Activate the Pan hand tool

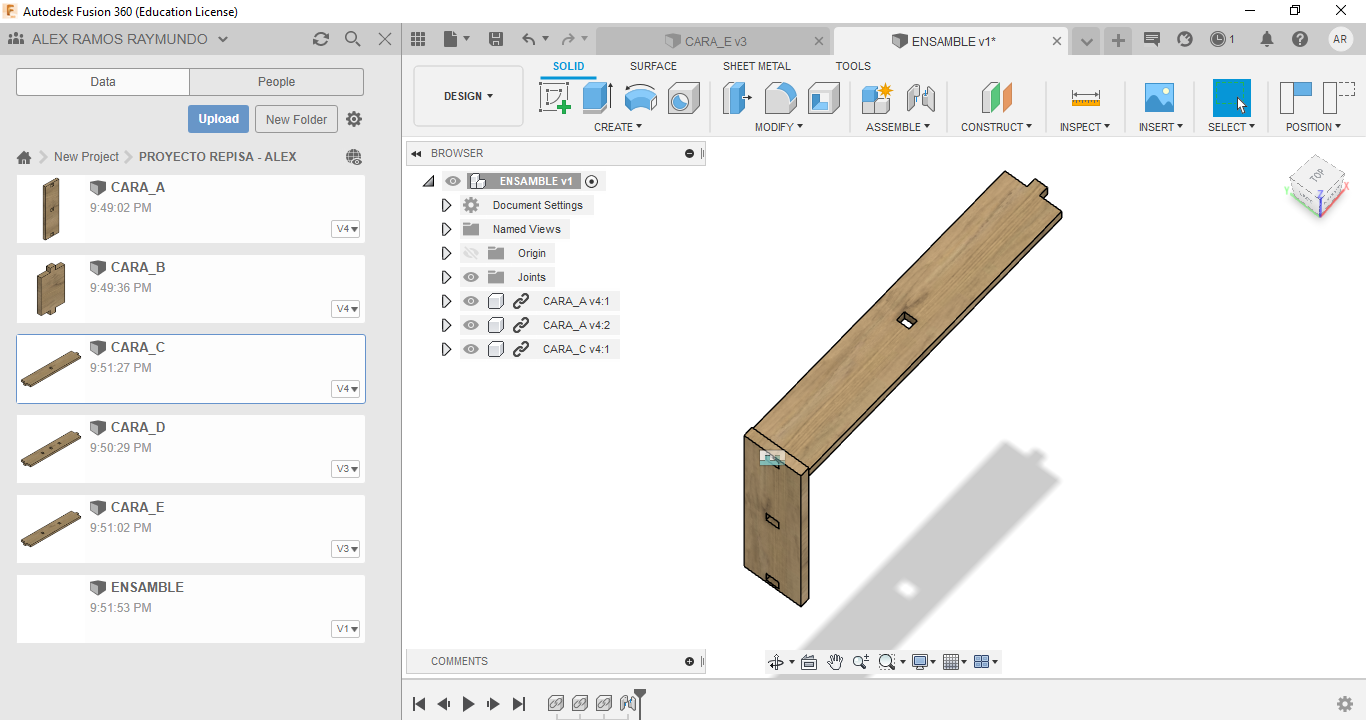835,662
